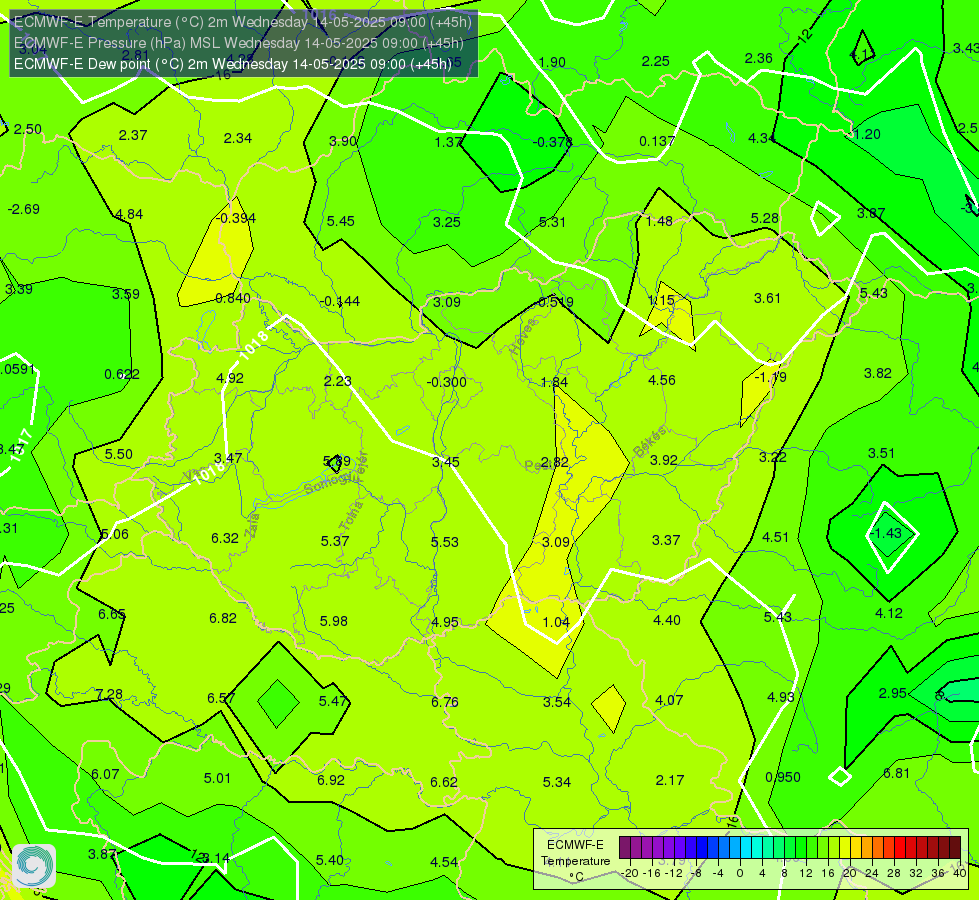Screen dimensions: 979x900
Task: Click the Heves county label
Action: pos(523,336)
